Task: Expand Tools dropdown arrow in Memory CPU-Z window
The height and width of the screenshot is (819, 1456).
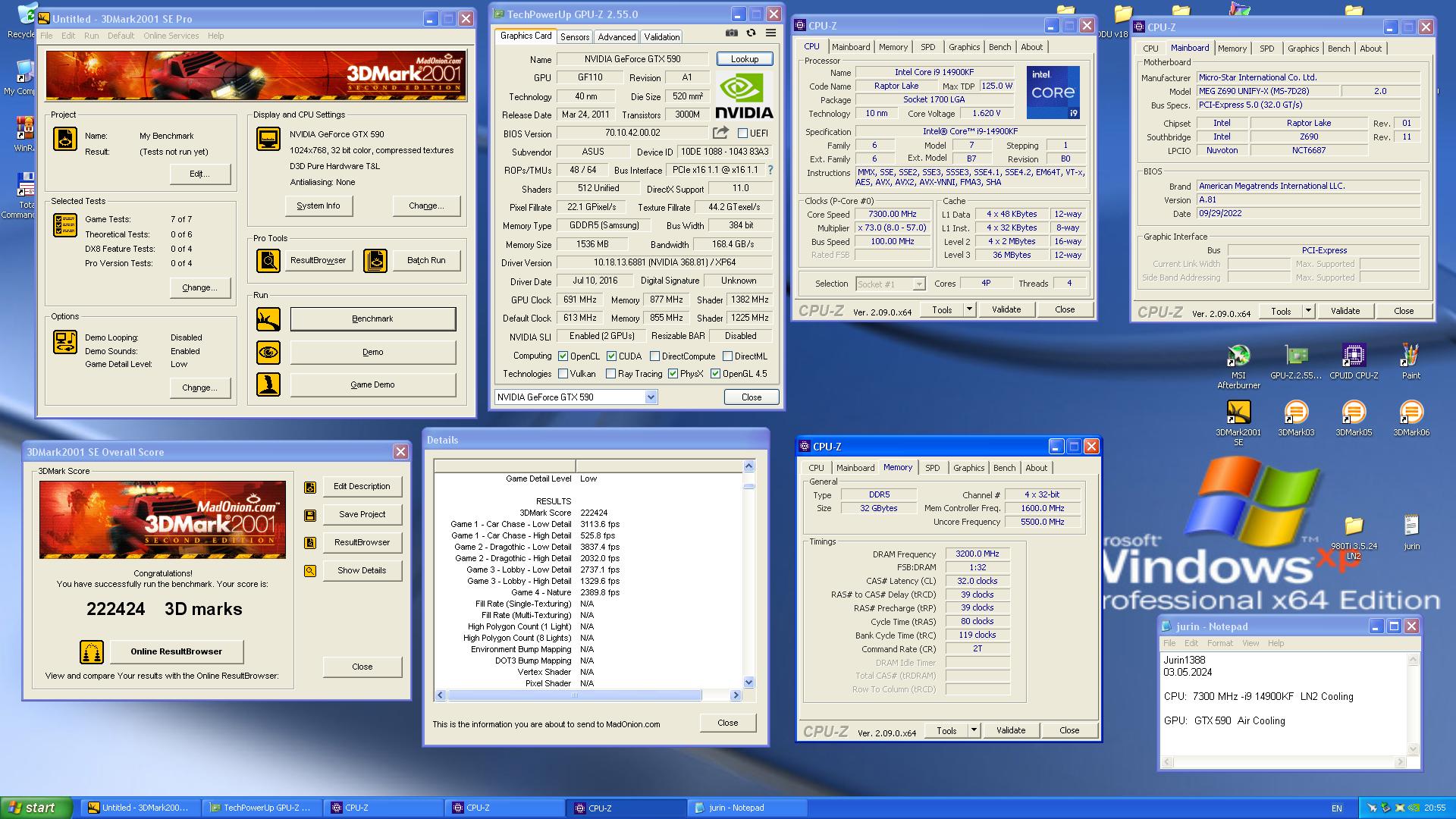Action: coord(973,730)
